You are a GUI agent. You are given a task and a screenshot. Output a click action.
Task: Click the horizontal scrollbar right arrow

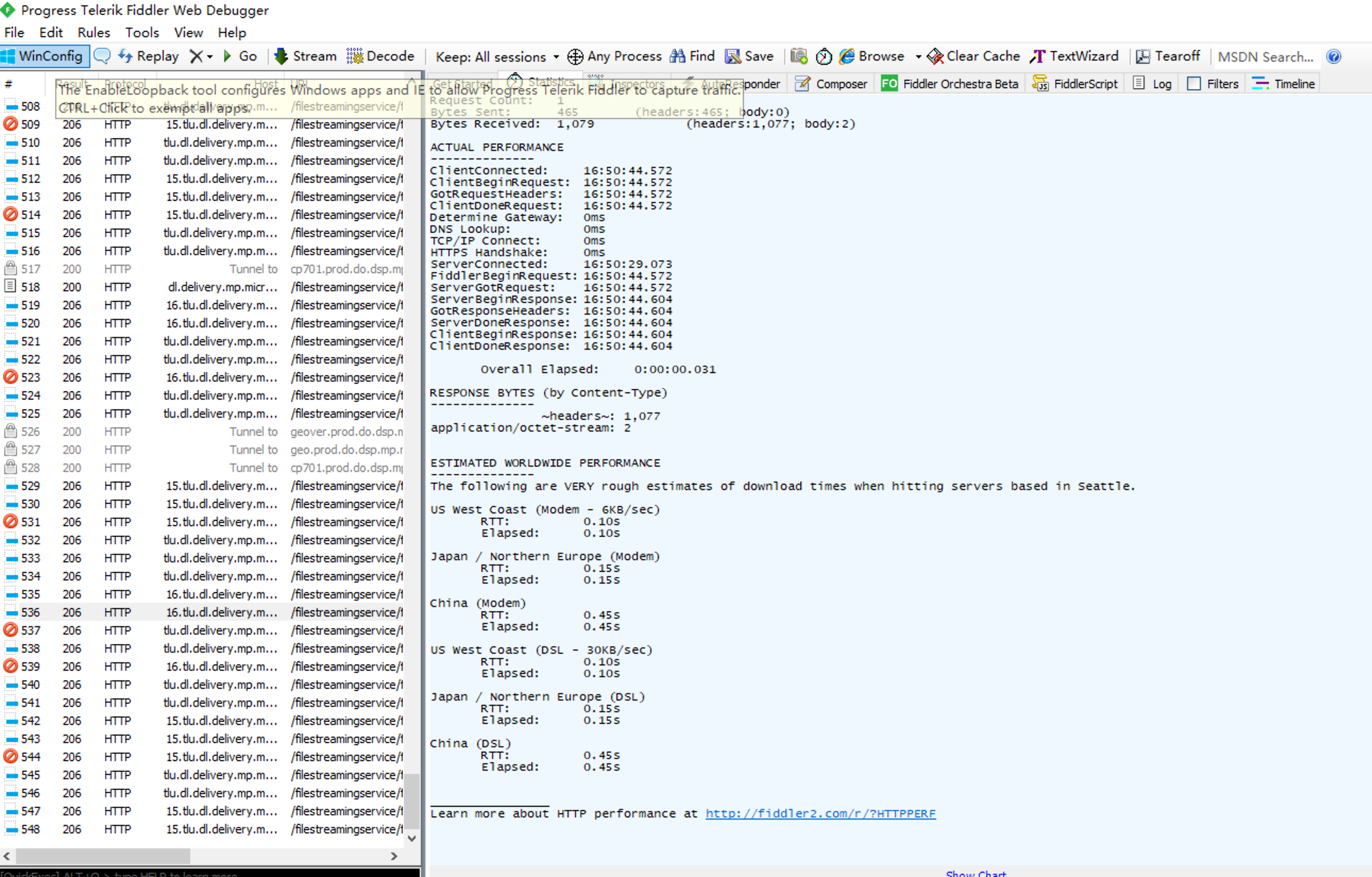394,856
